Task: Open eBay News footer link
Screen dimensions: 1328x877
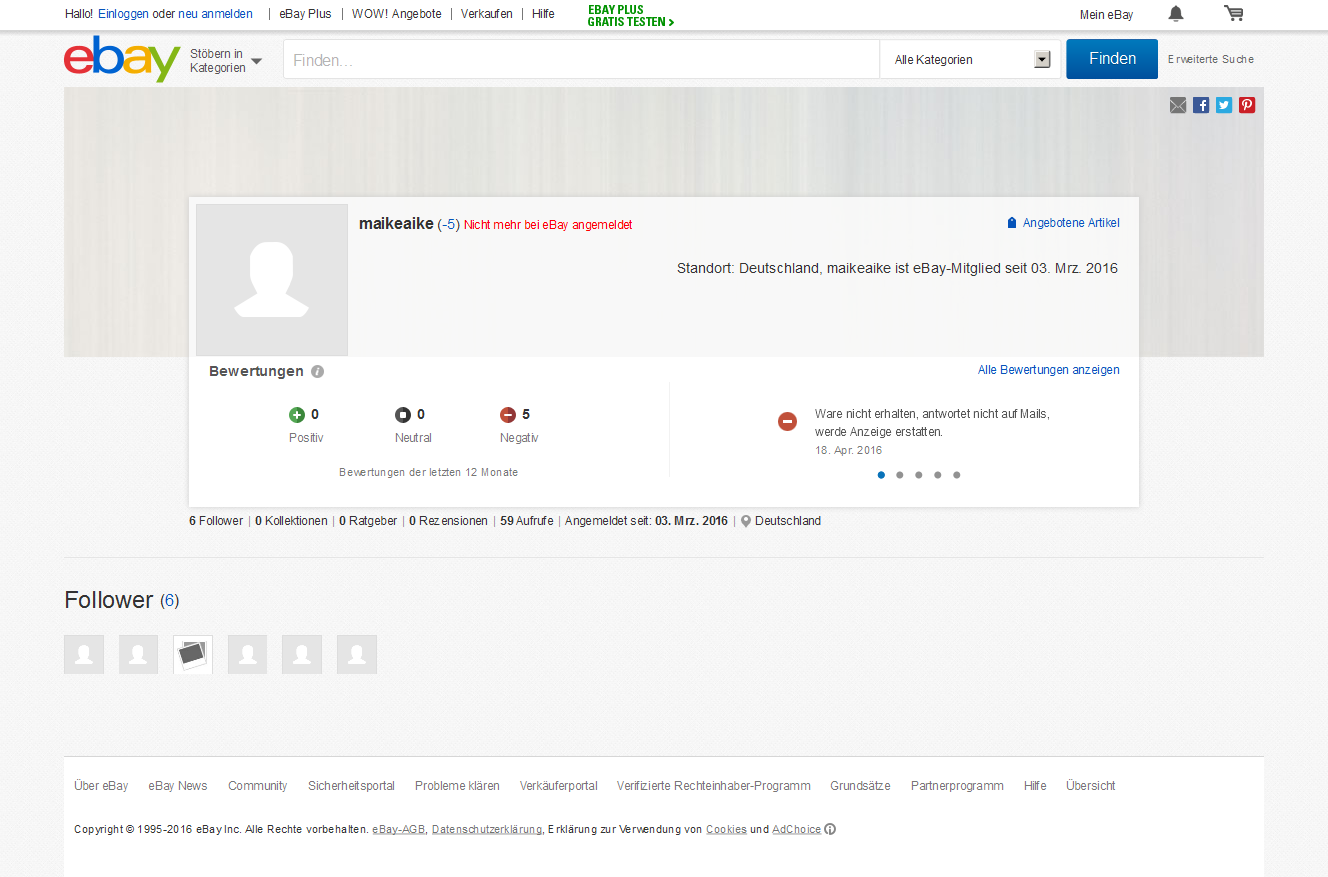Action: [178, 786]
